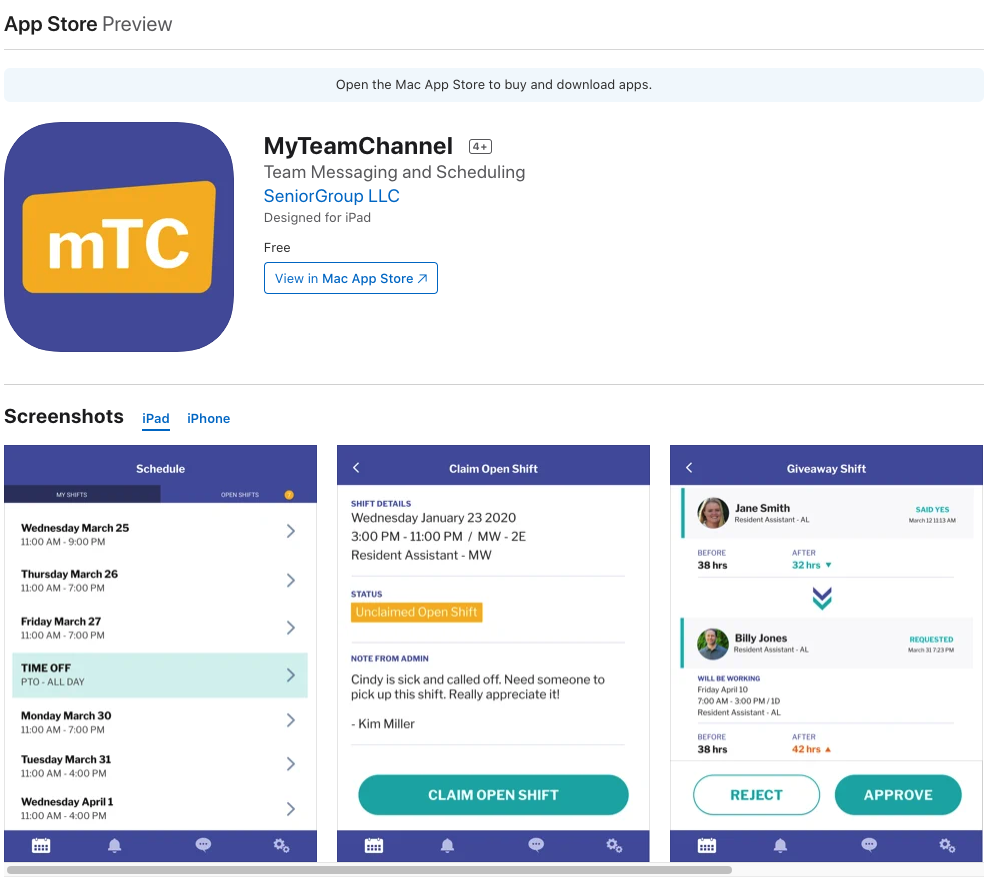The image size is (998, 885).
Task: Click 'Cindy is sick and called off' note
Action: pos(478,687)
